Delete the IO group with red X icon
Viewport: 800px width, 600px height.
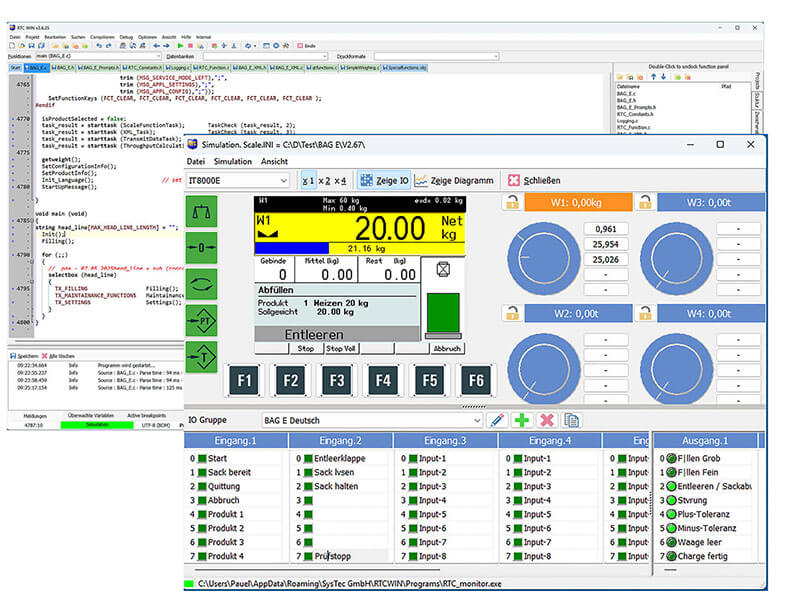click(546, 420)
